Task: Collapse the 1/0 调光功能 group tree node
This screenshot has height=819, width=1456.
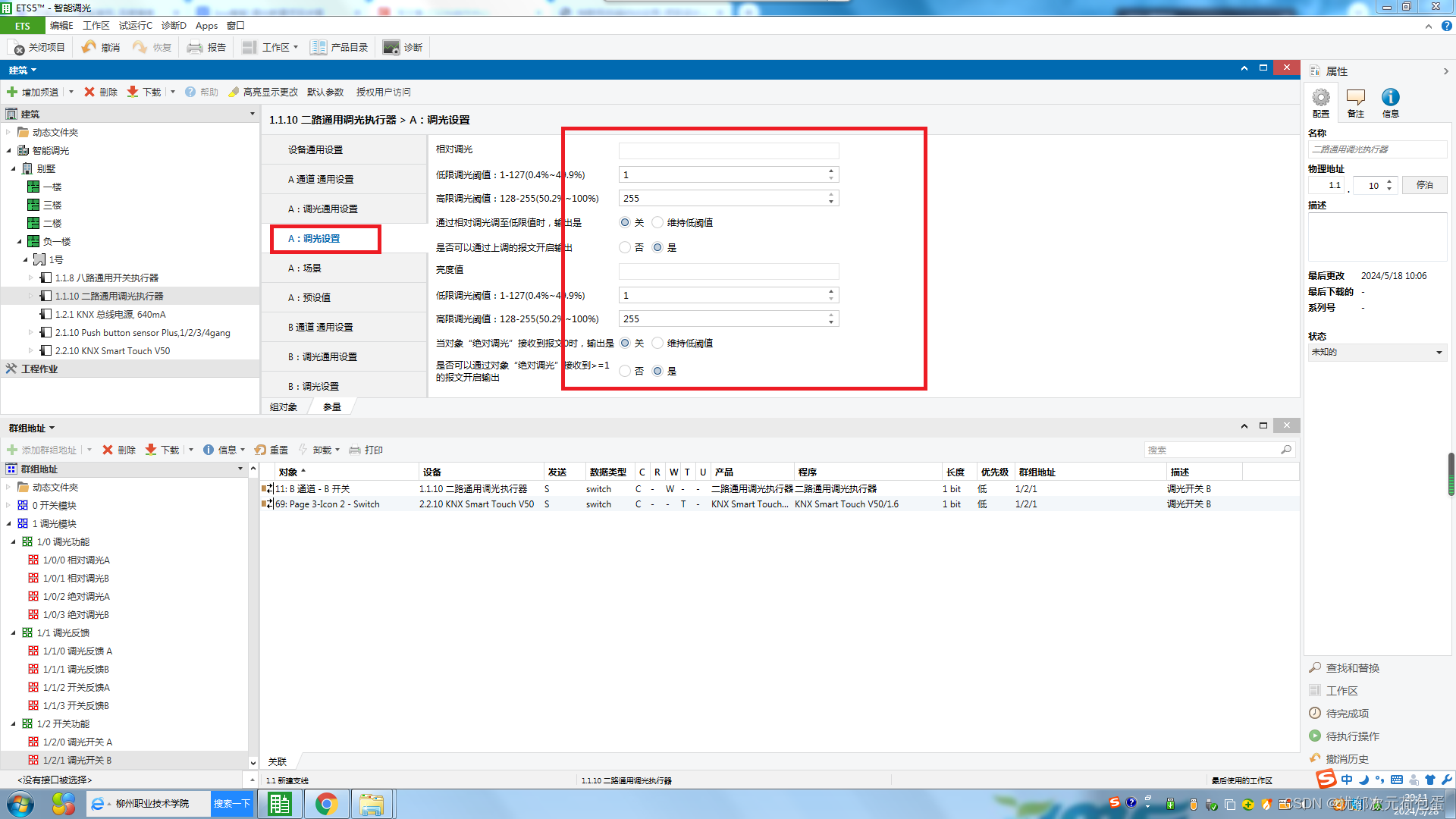Action: tap(14, 541)
